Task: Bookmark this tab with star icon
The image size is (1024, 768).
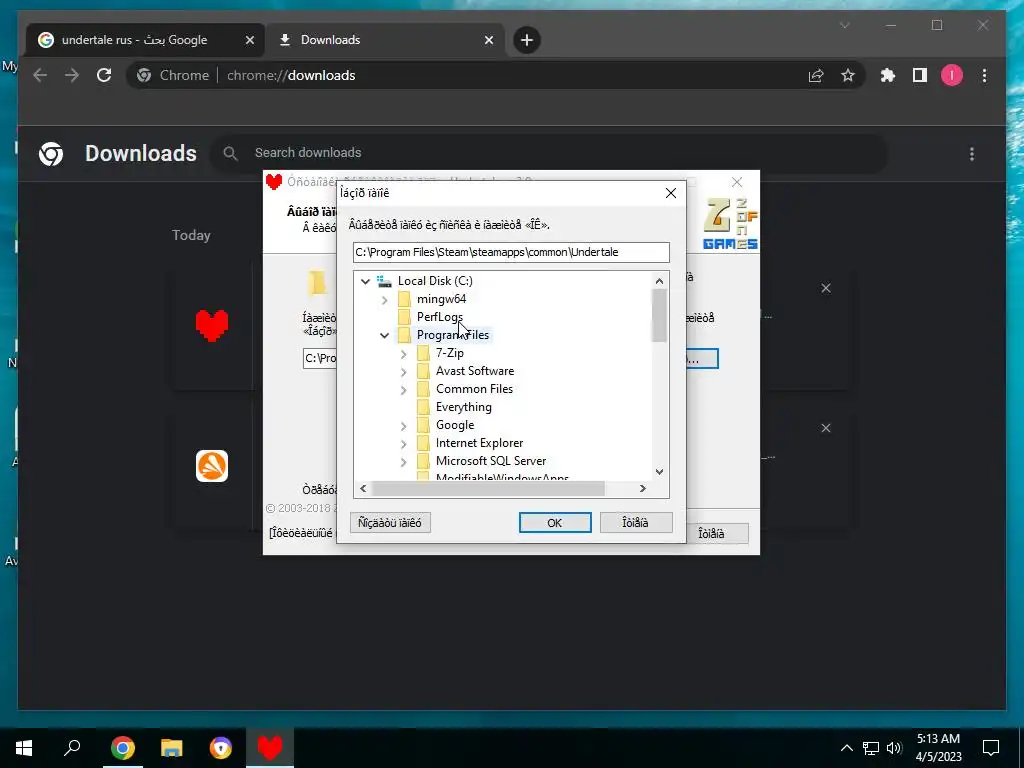Action: [848, 76]
